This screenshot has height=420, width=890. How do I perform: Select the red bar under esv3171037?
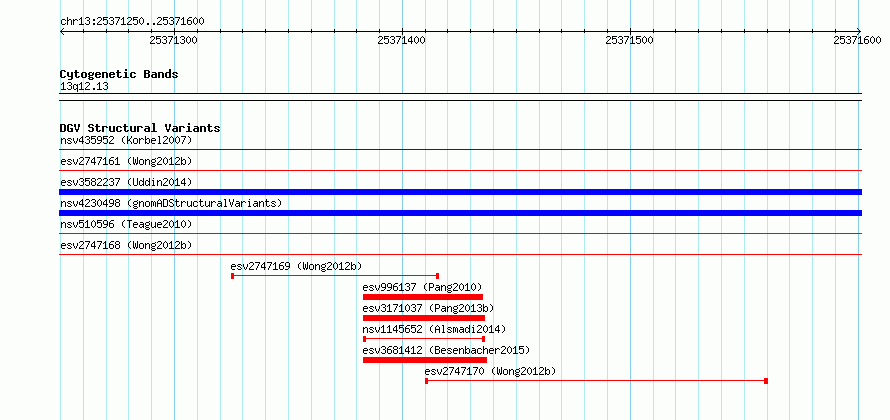[424, 318]
